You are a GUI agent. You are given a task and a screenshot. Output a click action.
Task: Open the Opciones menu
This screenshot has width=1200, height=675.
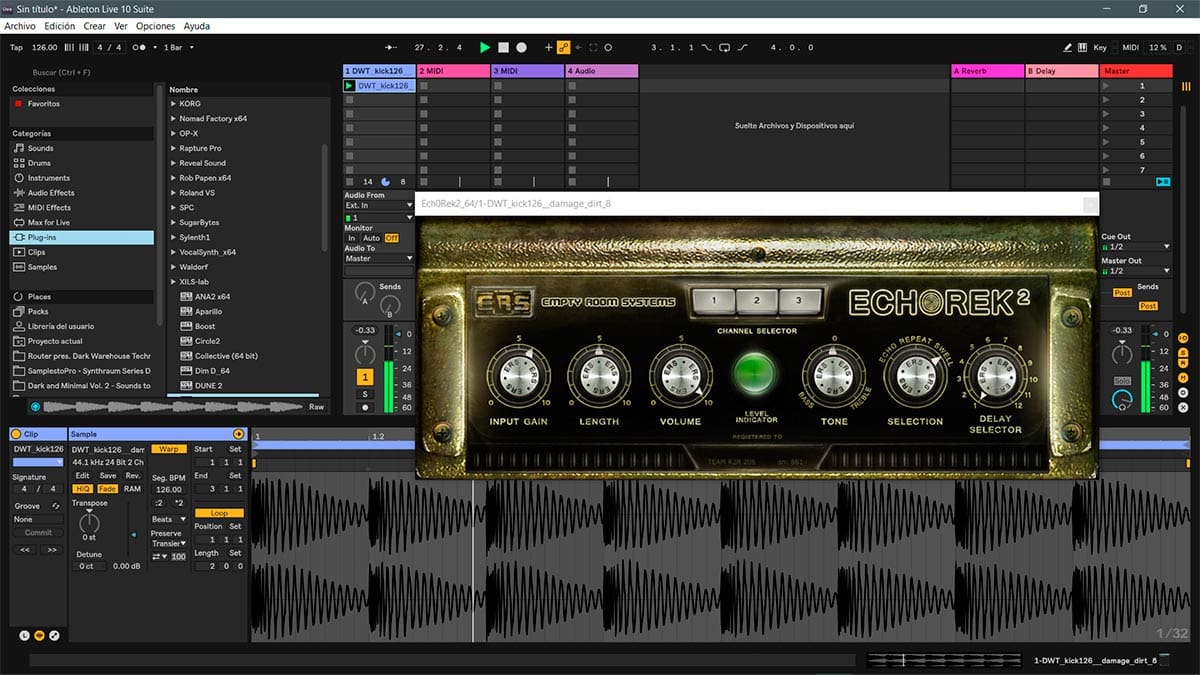coord(155,26)
